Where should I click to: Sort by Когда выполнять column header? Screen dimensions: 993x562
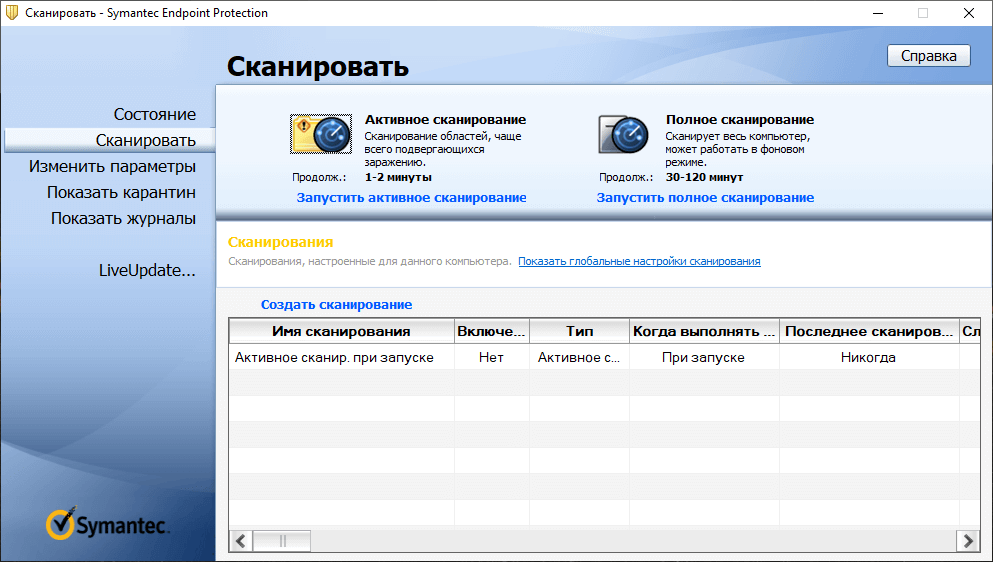pyautogui.click(x=704, y=331)
